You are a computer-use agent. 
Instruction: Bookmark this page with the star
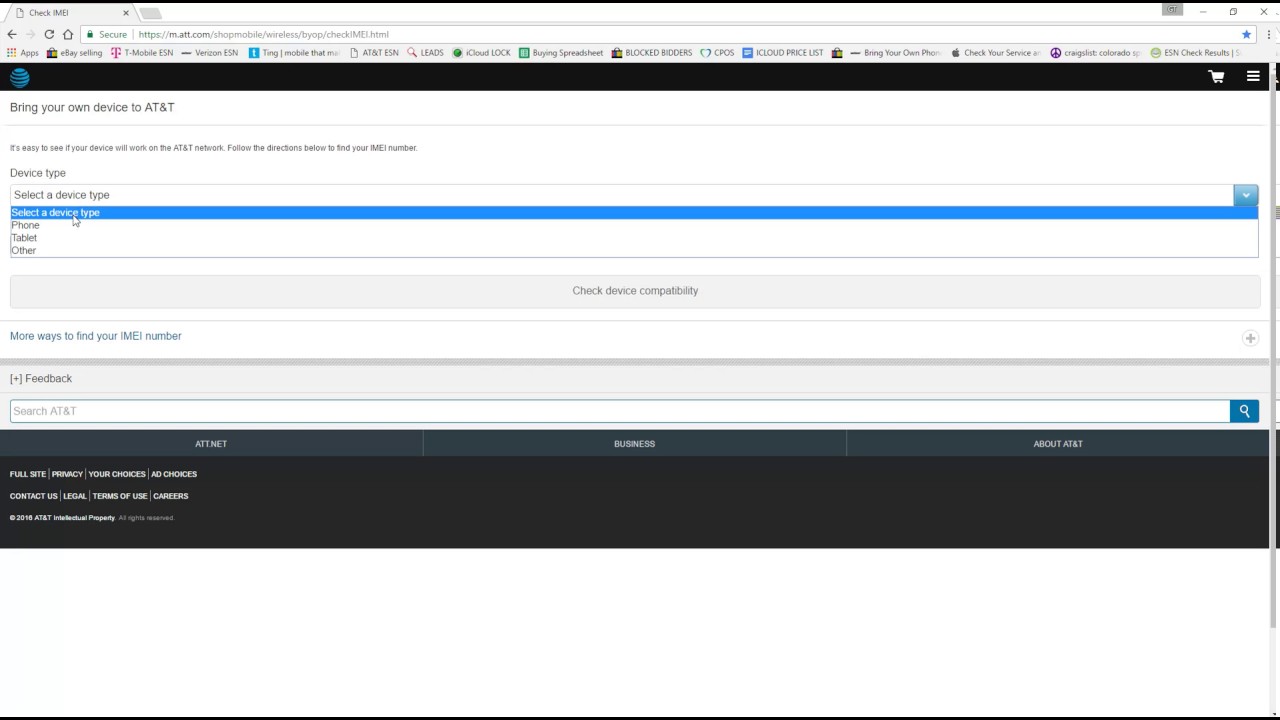[x=1246, y=34]
